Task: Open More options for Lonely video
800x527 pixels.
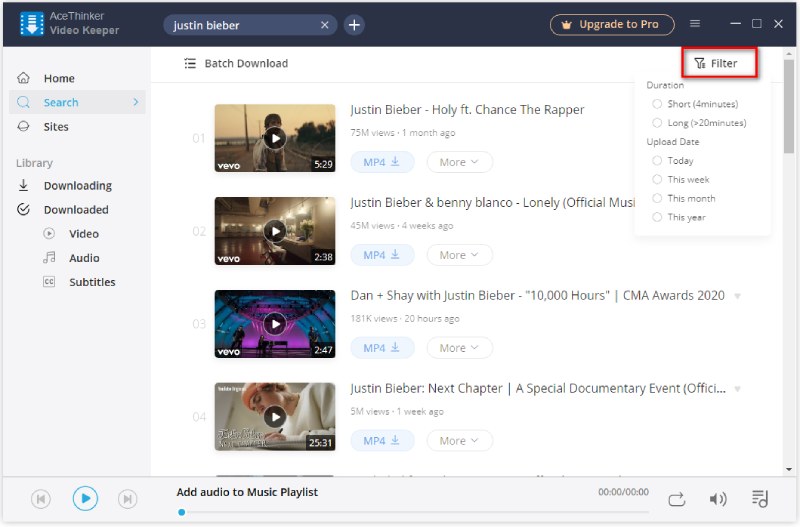Action: [460, 255]
